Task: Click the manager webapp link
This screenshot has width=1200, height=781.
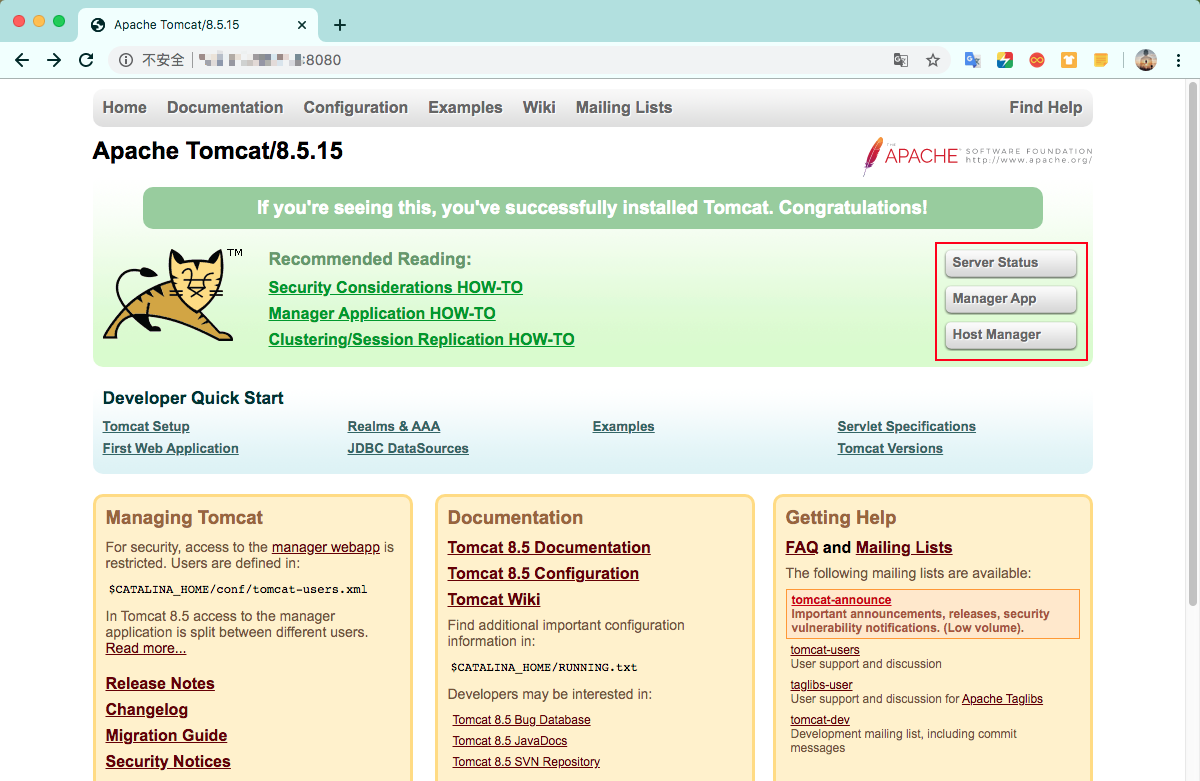Action: 326,548
